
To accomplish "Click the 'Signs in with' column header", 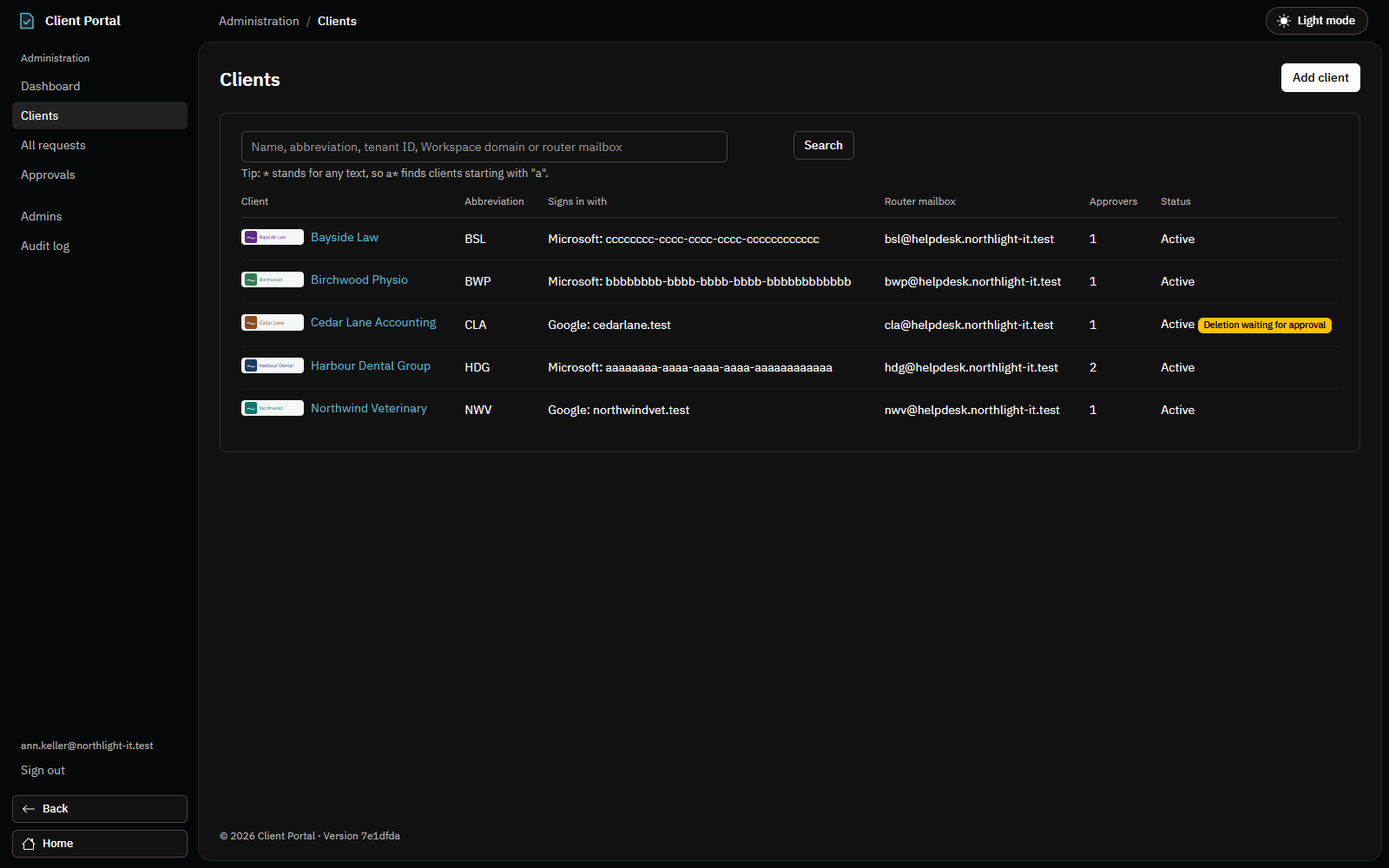I will pyautogui.click(x=577, y=201).
